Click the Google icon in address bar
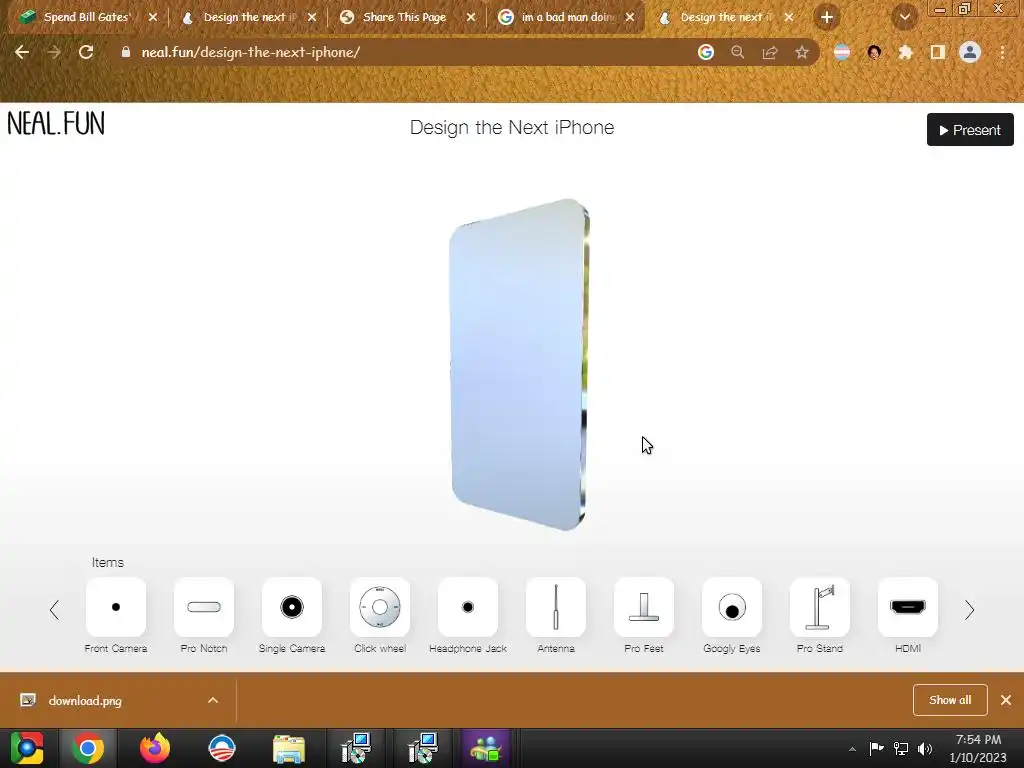Image resolution: width=1024 pixels, height=768 pixels. [705, 52]
